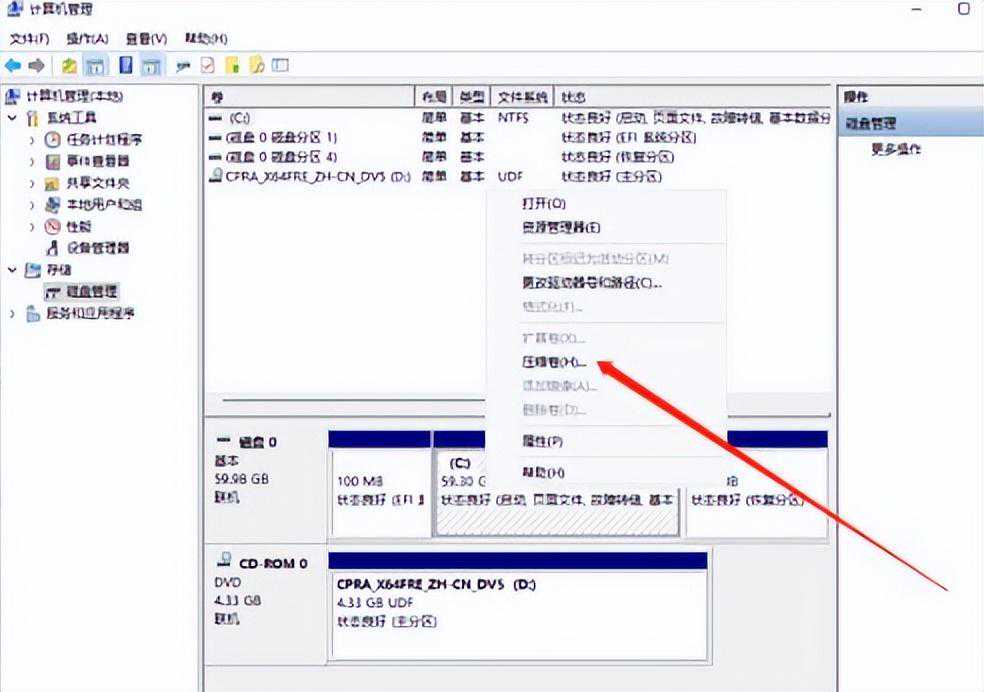Click the 性能 monitor icon in tree

pos(53,226)
